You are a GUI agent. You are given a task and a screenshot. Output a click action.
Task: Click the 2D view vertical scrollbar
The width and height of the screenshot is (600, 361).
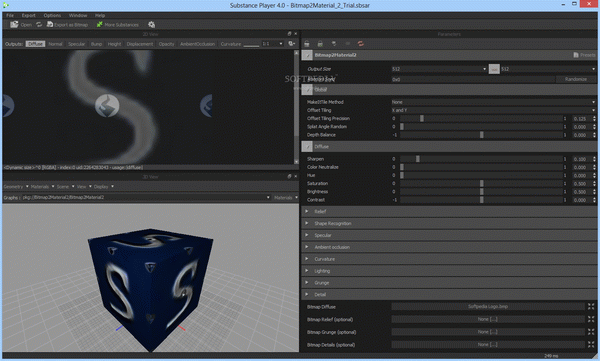point(296,107)
